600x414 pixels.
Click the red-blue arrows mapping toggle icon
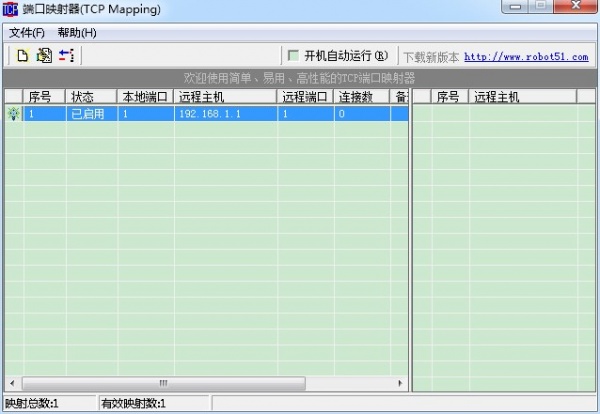67,56
